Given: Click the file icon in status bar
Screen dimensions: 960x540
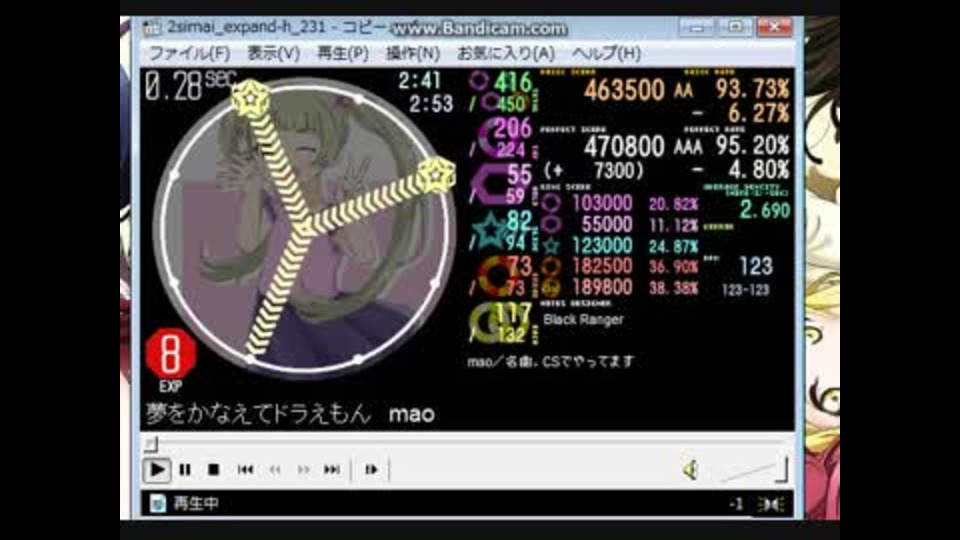Looking at the screenshot, I should pos(157,503).
